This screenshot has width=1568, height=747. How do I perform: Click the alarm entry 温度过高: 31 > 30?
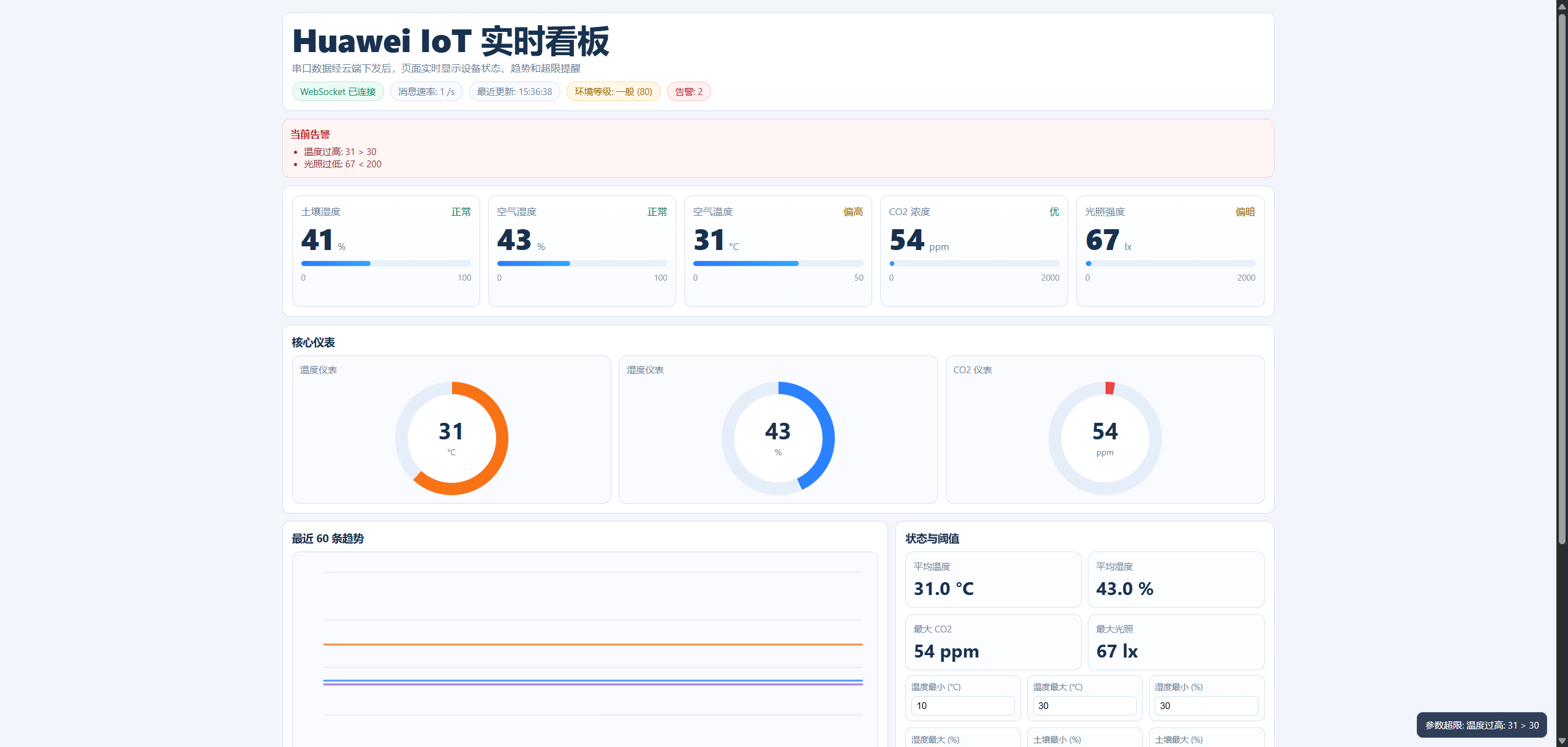340,151
